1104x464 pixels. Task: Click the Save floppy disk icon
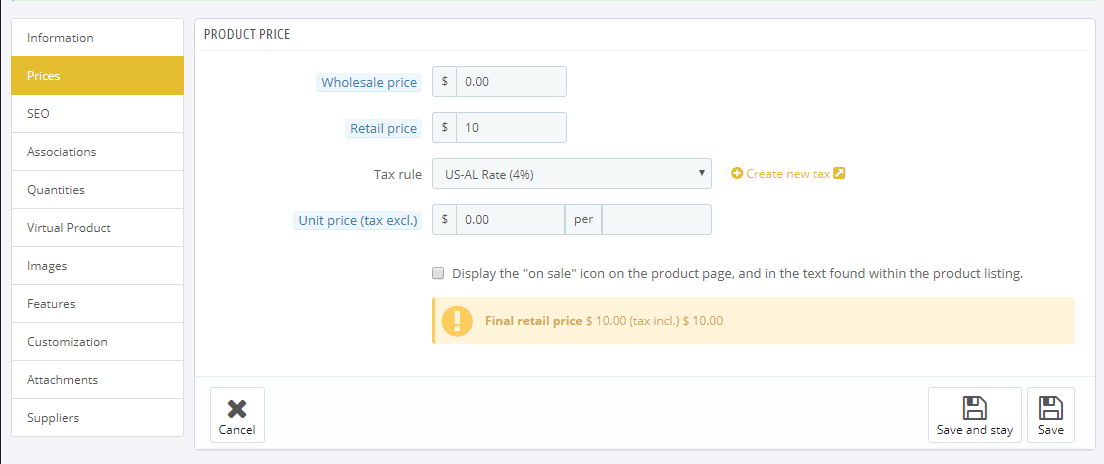[x=1050, y=408]
